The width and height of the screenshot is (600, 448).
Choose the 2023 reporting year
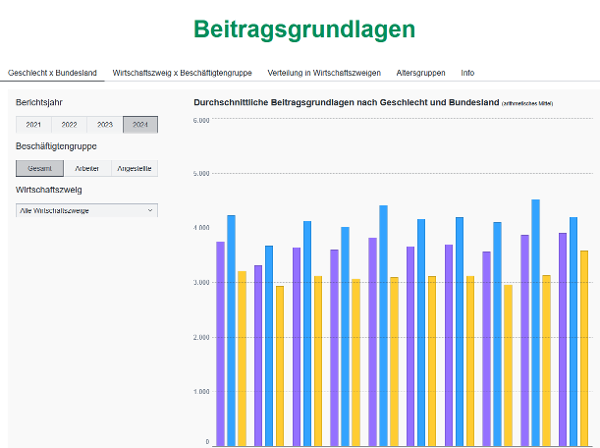click(x=104, y=125)
